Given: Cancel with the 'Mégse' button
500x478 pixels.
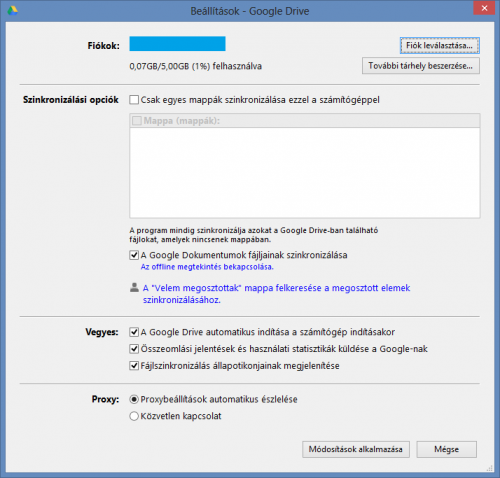Looking at the screenshot, I should click(447, 449).
